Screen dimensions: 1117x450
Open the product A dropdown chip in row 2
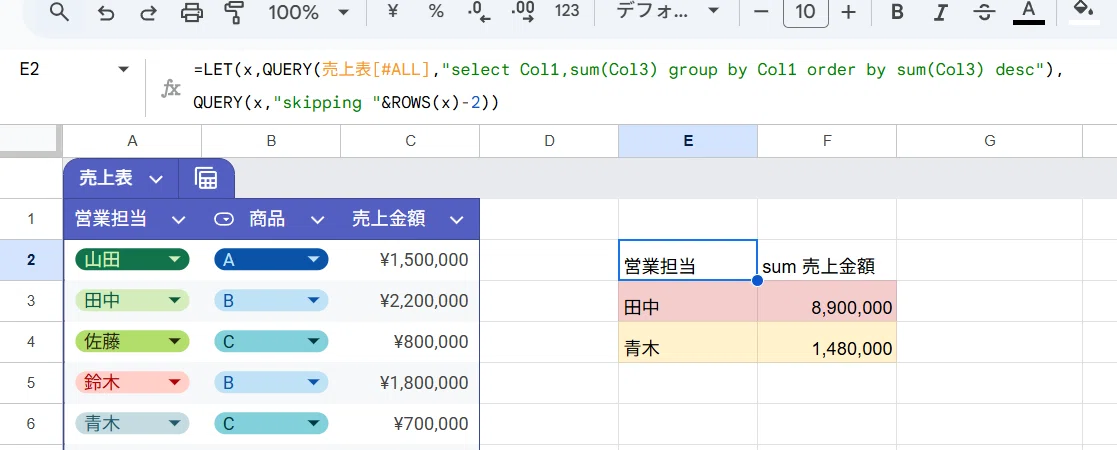[271, 260]
